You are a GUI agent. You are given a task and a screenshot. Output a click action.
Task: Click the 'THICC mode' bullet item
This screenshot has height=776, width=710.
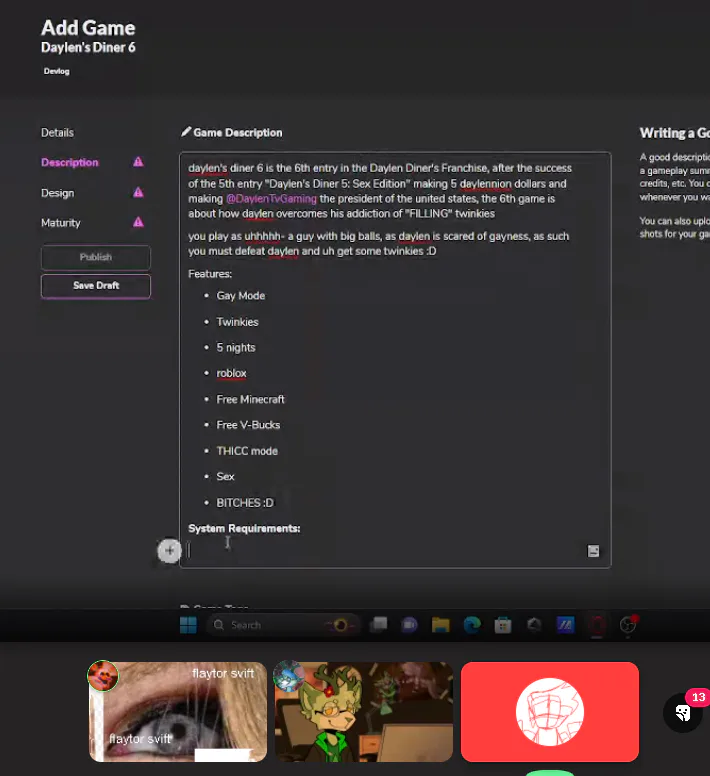point(247,451)
